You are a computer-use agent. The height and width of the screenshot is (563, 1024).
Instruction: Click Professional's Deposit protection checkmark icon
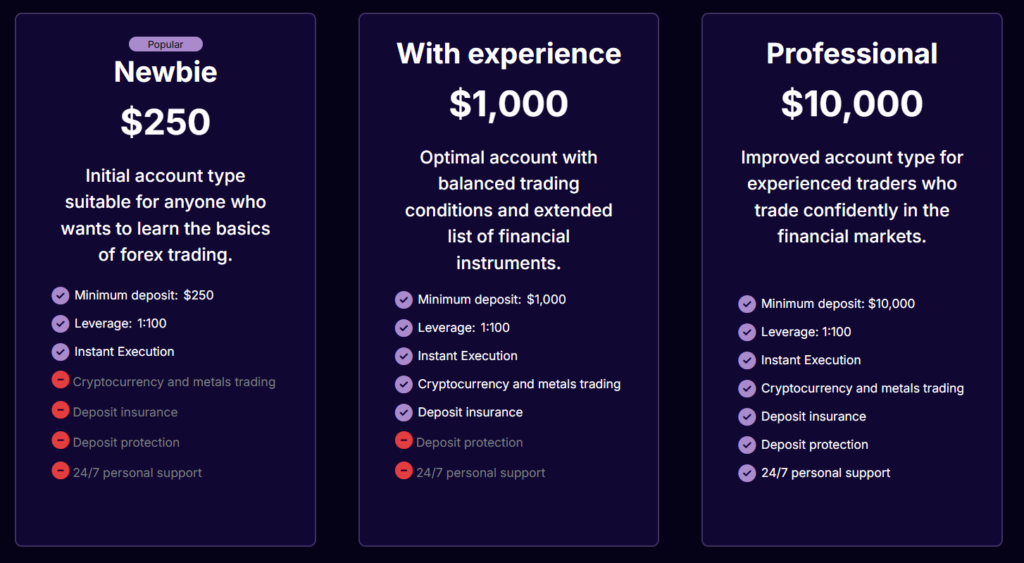pyautogui.click(x=747, y=445)
